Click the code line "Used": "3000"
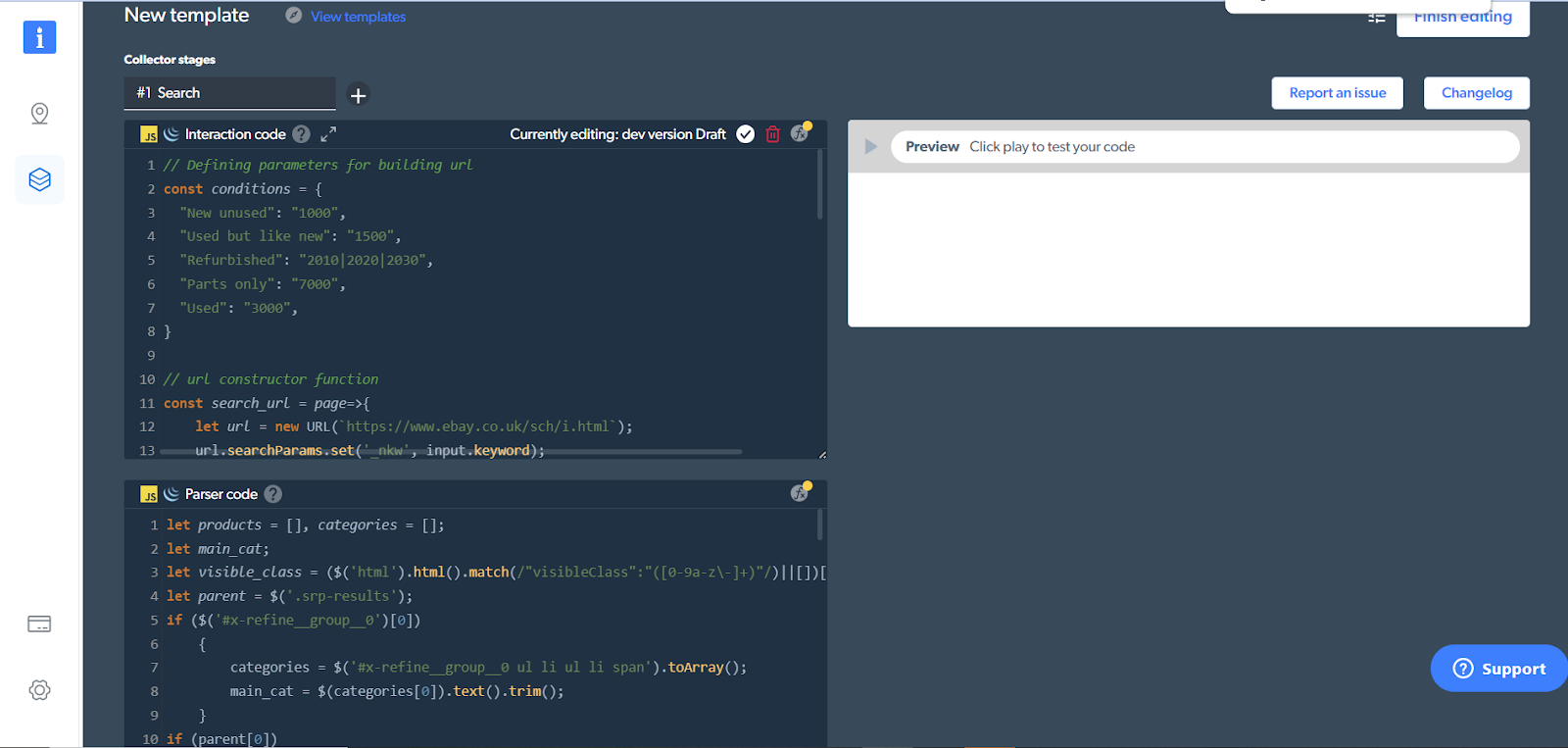 point(238,308)
